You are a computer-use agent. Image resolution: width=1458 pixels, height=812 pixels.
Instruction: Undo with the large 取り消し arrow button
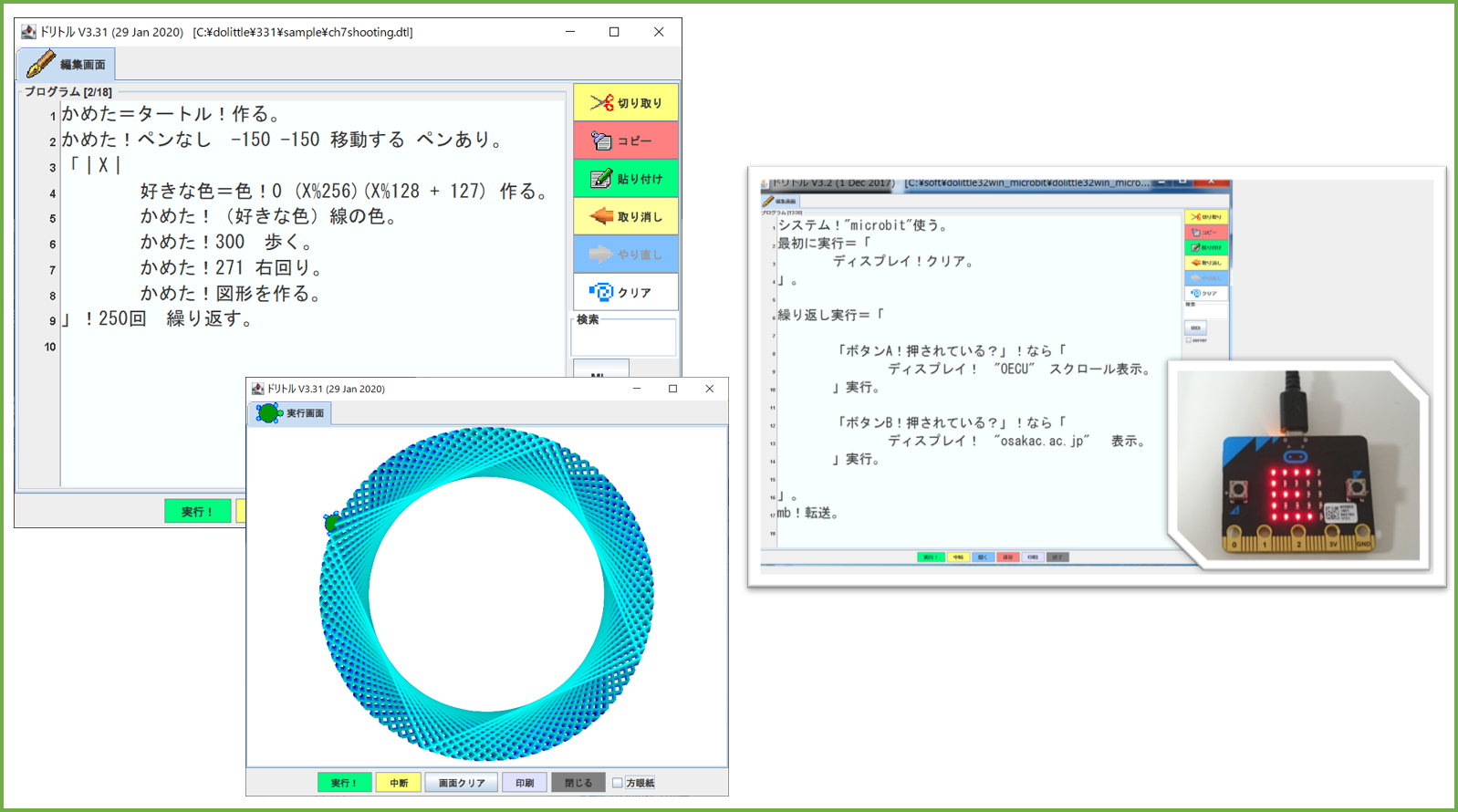(626, 217)
